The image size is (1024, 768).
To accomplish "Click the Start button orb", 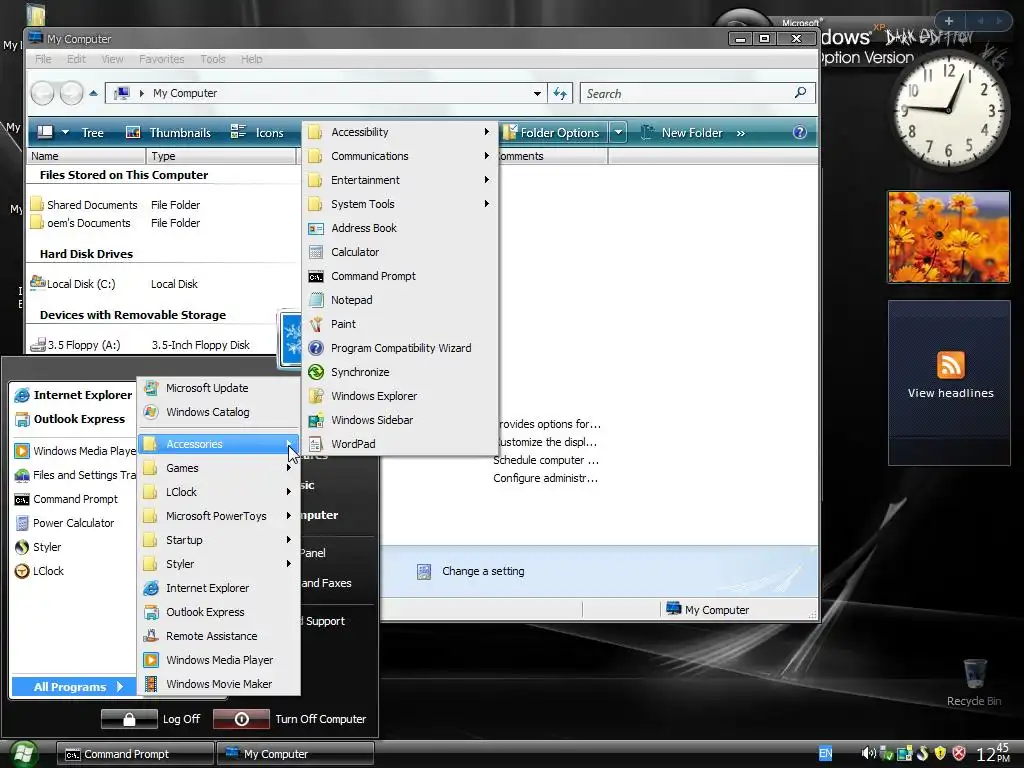I will [22, 754].
